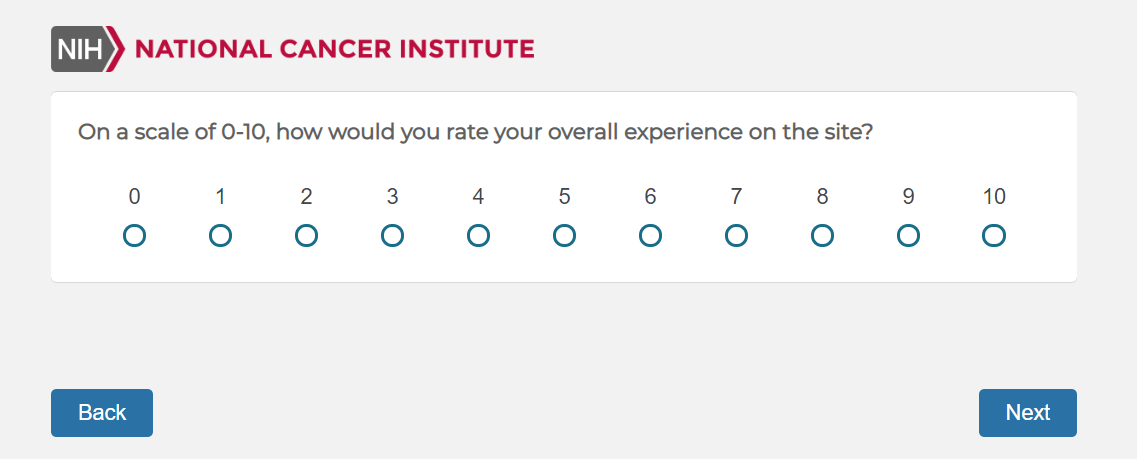Click the overall experience question text

476,132
